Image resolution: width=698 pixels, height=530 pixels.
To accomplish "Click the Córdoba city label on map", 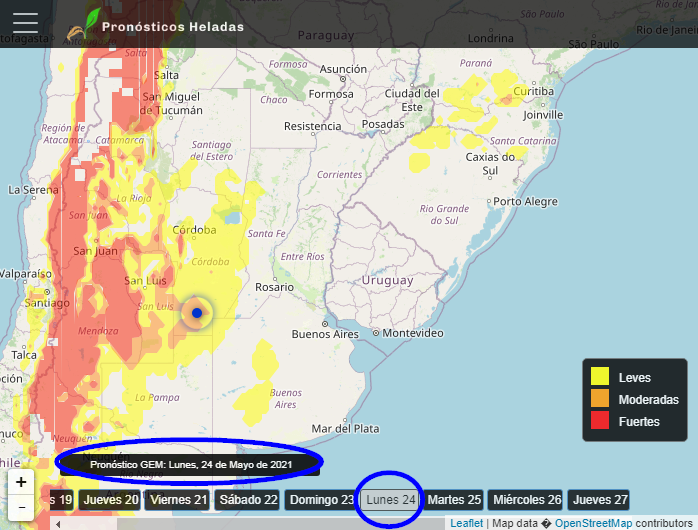I will pyautogui.click(x=194, y=230).
